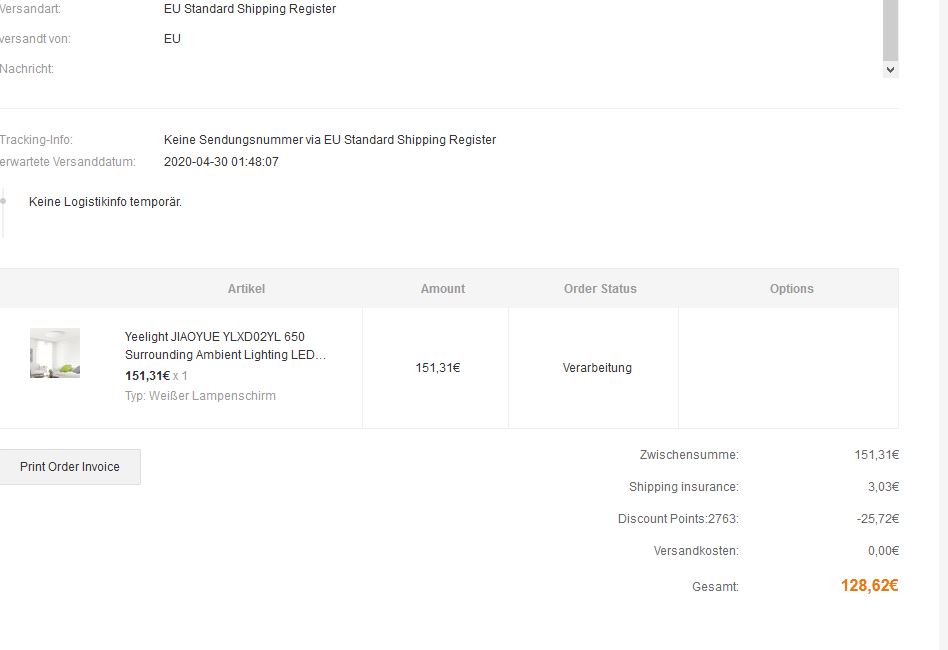The width and height of the screenshot is (948, 650).
Task: Click the Print Order Invoice button
Action: pyautogui.click(x=70, y=467)
